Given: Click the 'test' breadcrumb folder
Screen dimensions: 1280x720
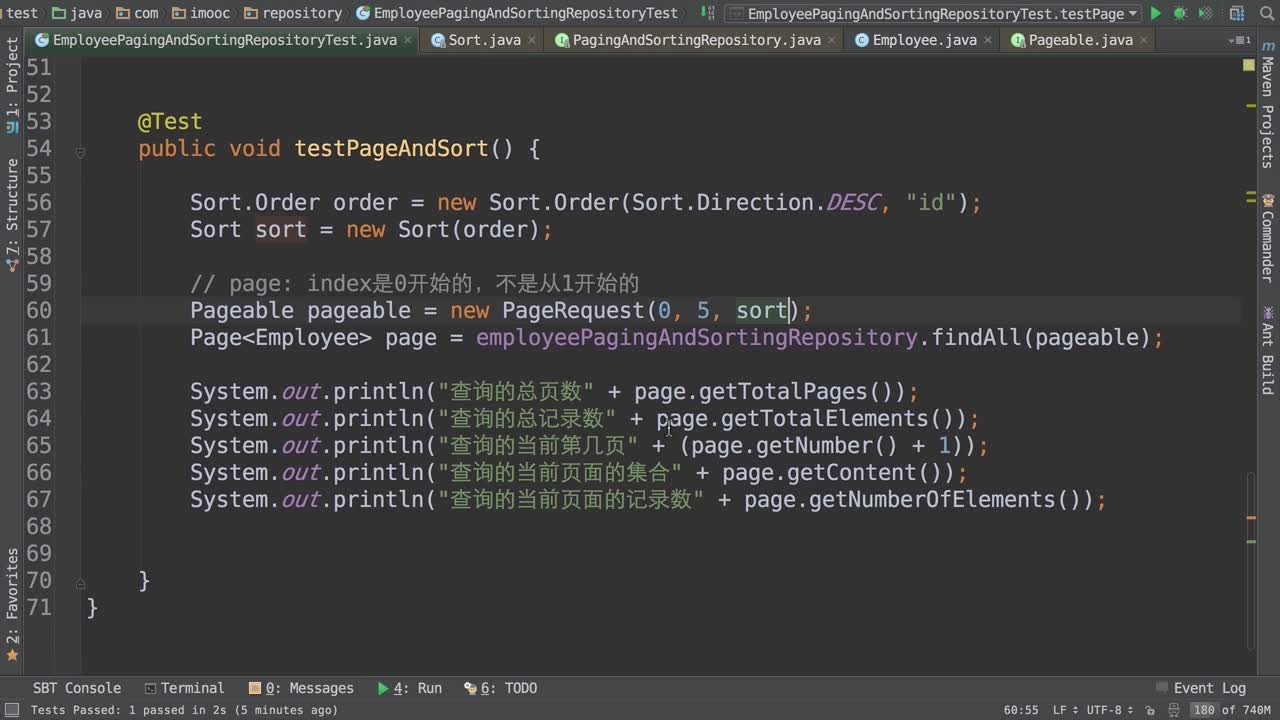Looking at the screenshot, I should (21, 13).
